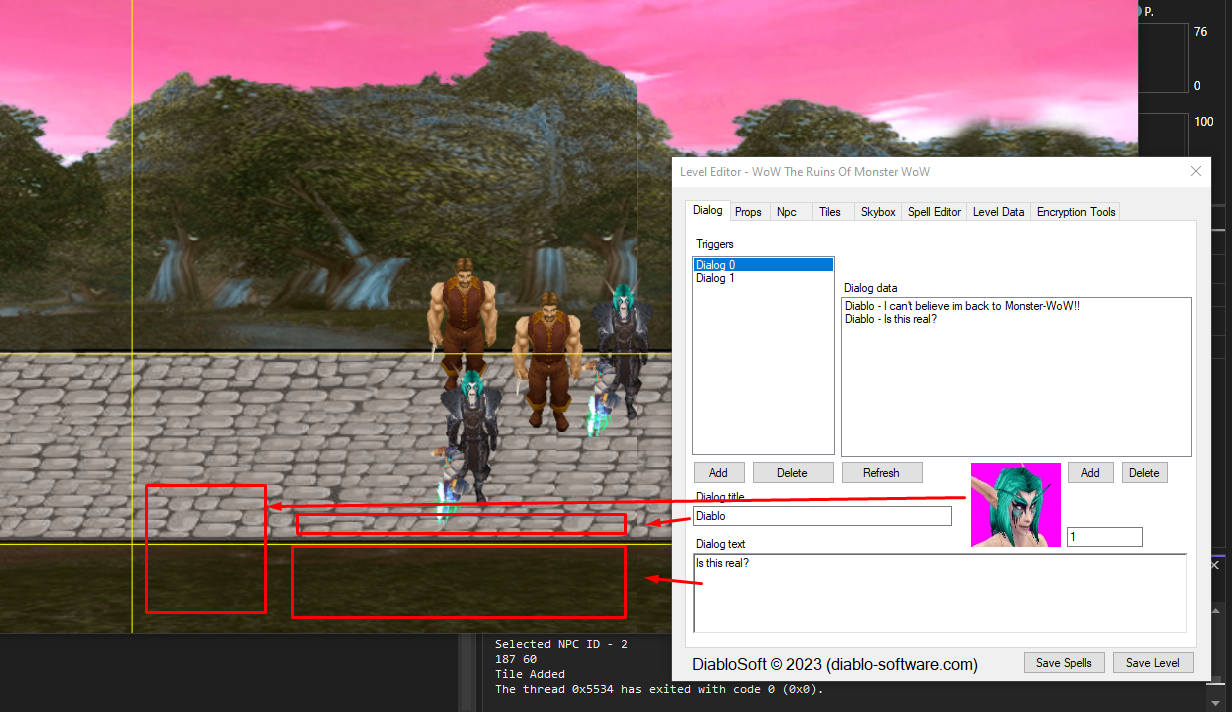
Task: Click the '187 60' output line
Action: point(516,659)
